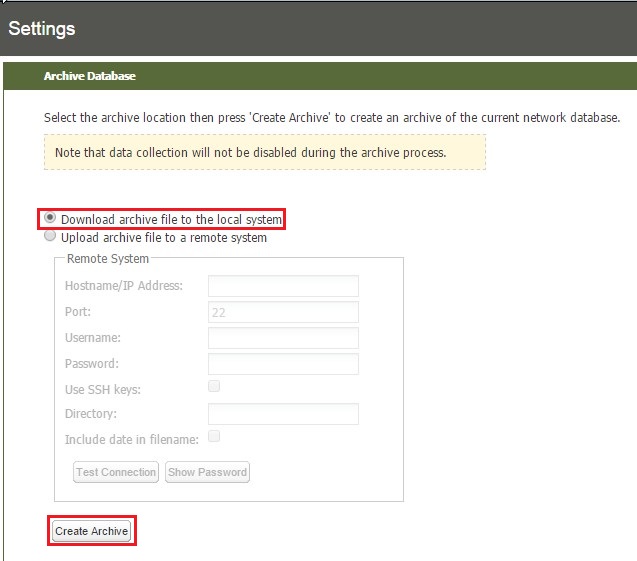Select Download archive file to local system

(x=50, y=218)
